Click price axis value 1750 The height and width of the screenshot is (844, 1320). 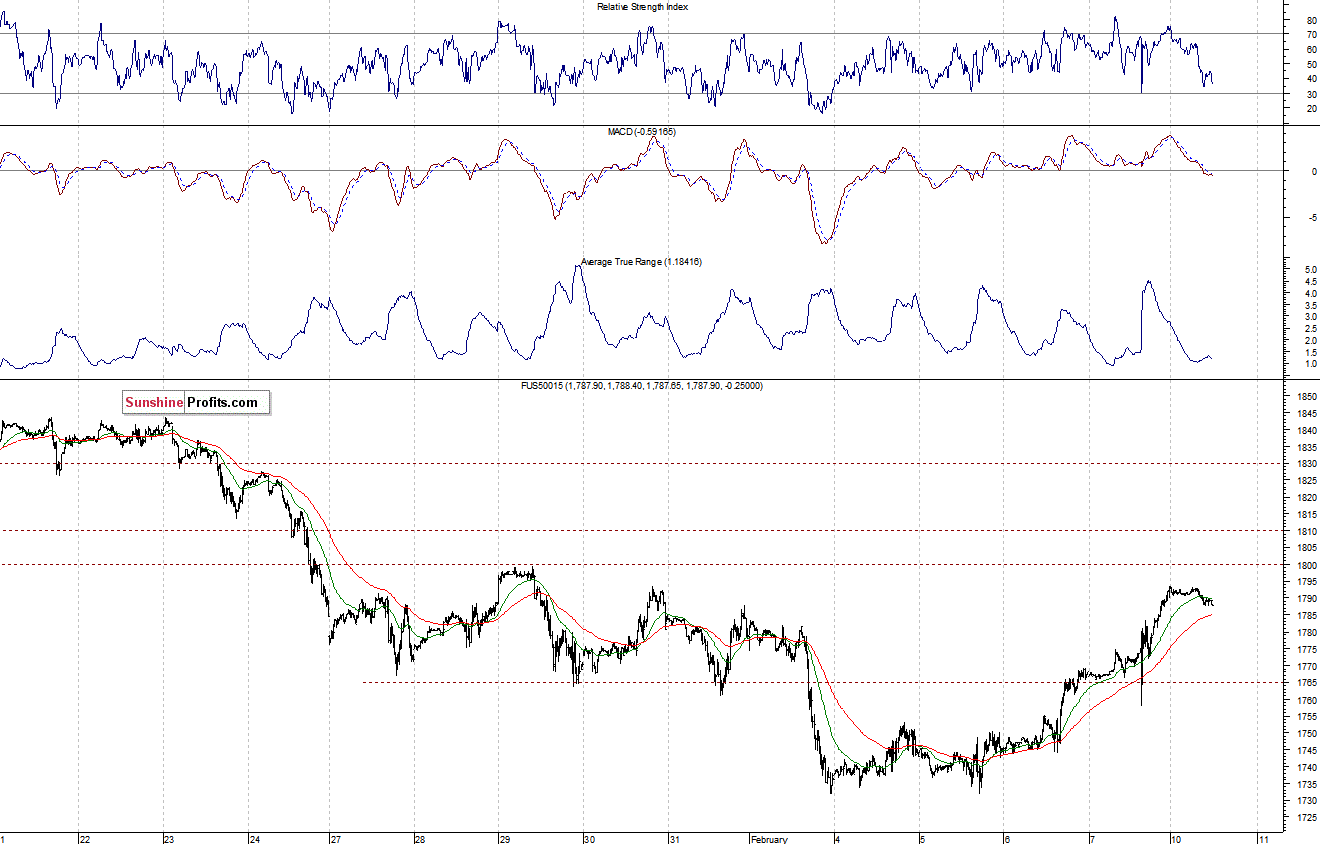coord(1305,733)
